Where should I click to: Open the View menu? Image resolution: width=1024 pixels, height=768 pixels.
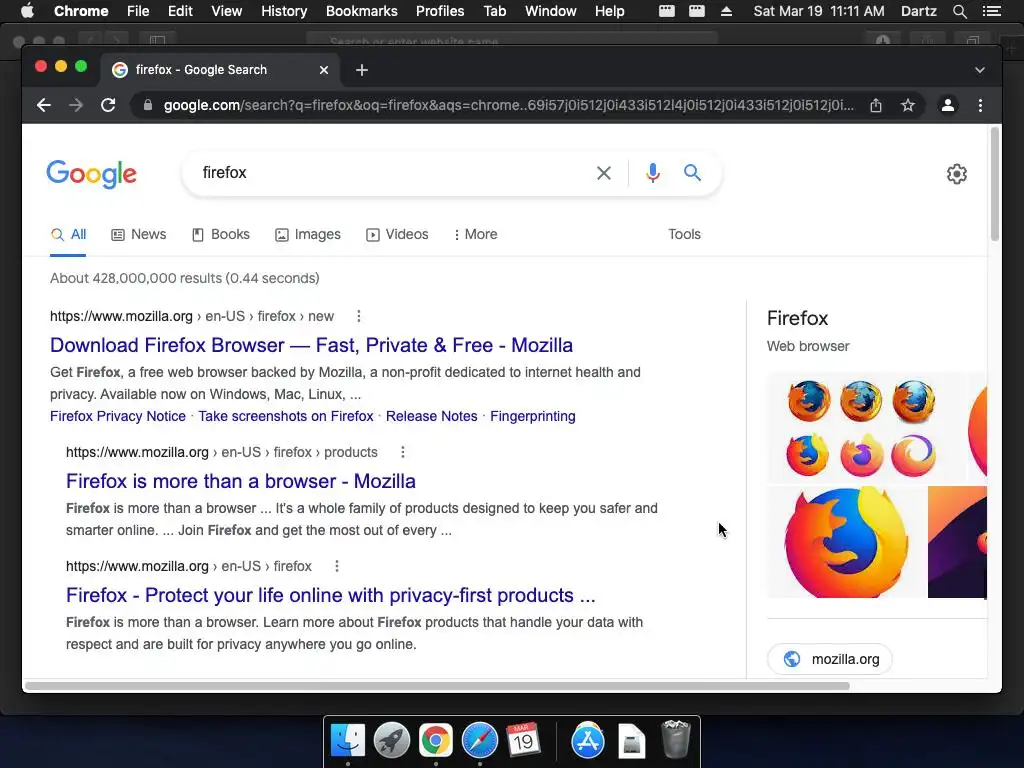(x=227, y=11)
